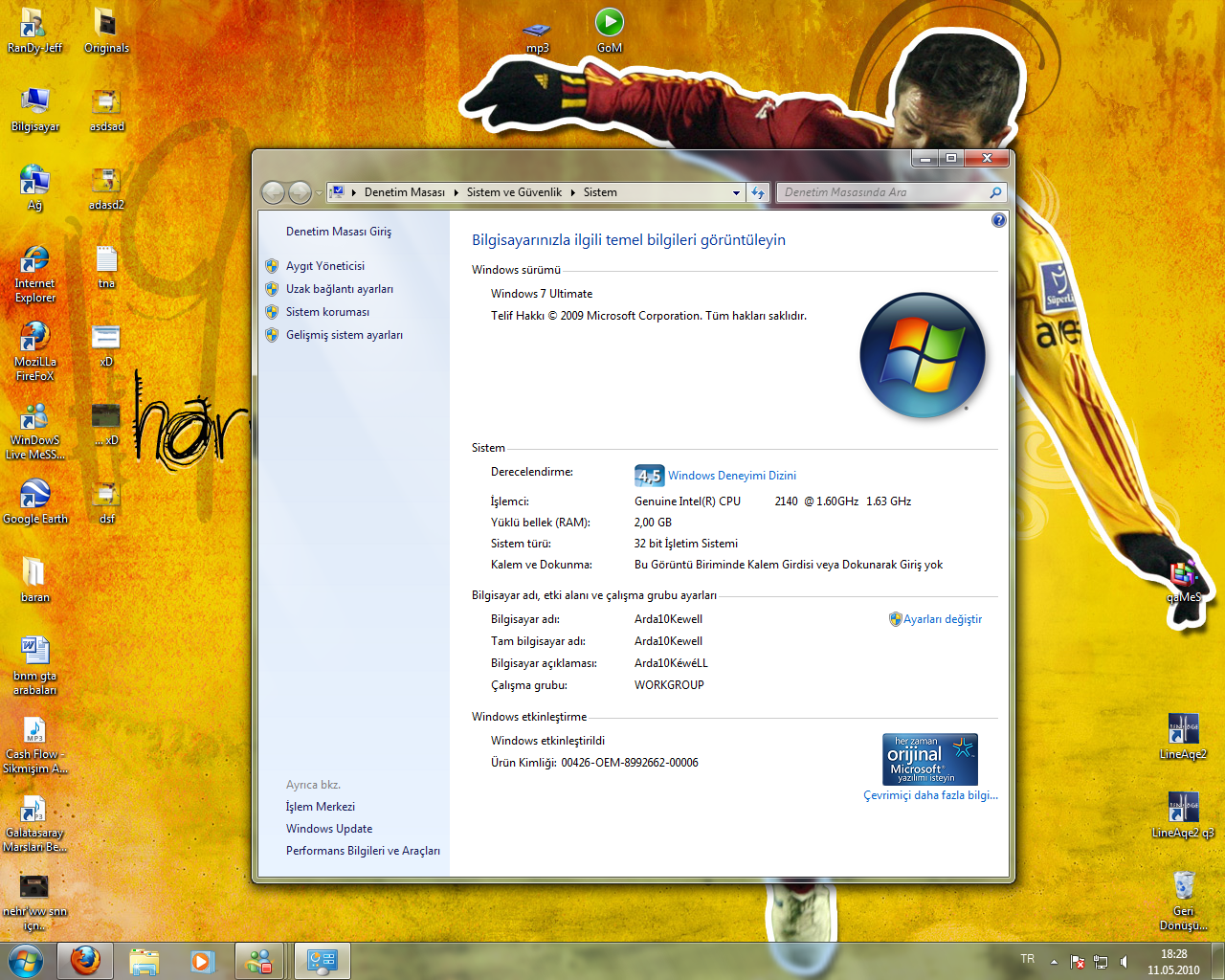Screen dimensions: 1225x980
Task: Open Windows Explorer from the taskbar
Action: [145, 961]
